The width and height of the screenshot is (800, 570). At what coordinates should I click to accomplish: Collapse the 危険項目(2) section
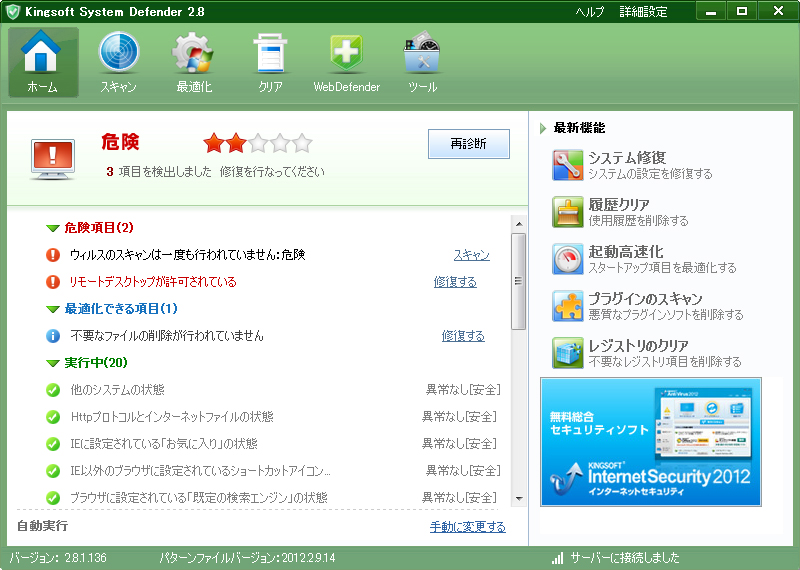click(x=53, y=228)
